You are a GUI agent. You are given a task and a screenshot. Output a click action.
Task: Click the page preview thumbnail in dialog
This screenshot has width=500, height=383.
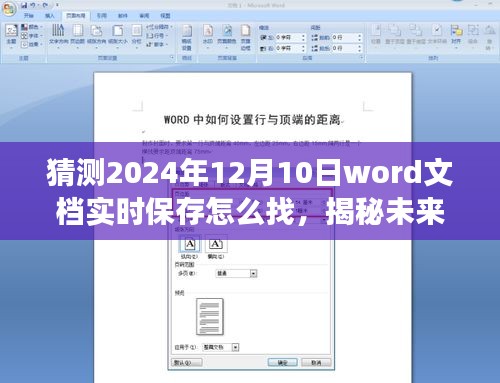[x=210, y=317]
